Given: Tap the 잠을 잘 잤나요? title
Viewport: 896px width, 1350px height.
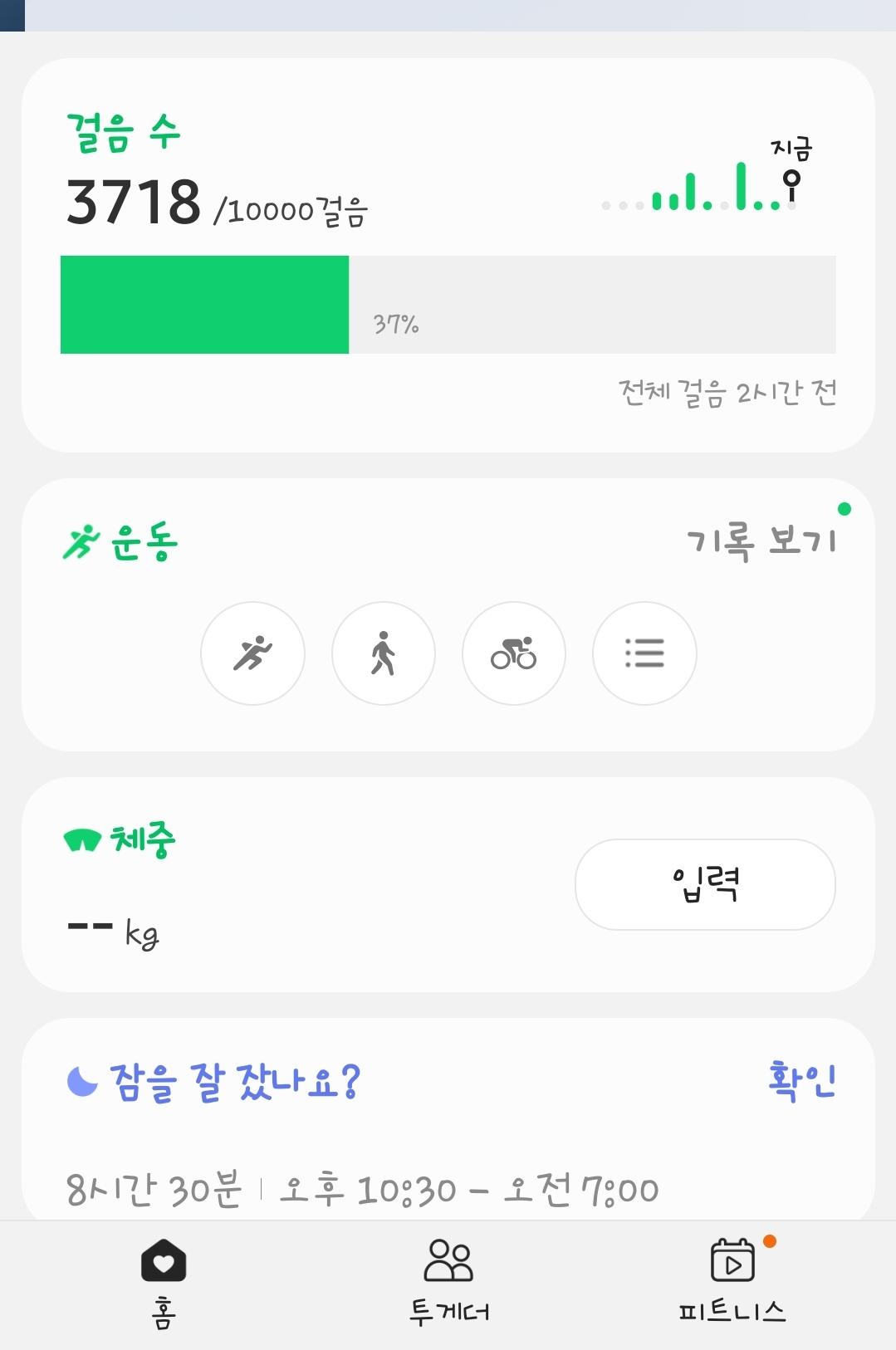Looking at the screenshot, I should [x=235, y=1082].
